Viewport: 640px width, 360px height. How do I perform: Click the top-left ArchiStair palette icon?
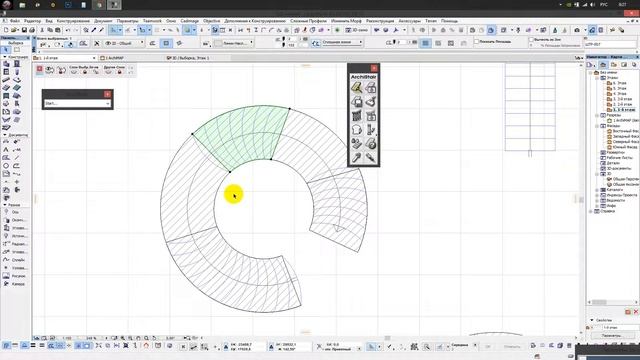coord(357,88)
